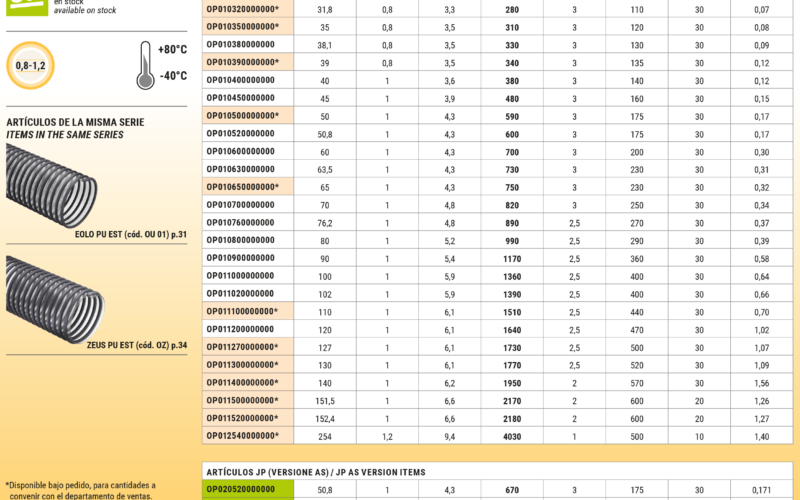The image size is (800, 500).
Task: Click the -40°C minimum temperature label
Action: [172, 76]
